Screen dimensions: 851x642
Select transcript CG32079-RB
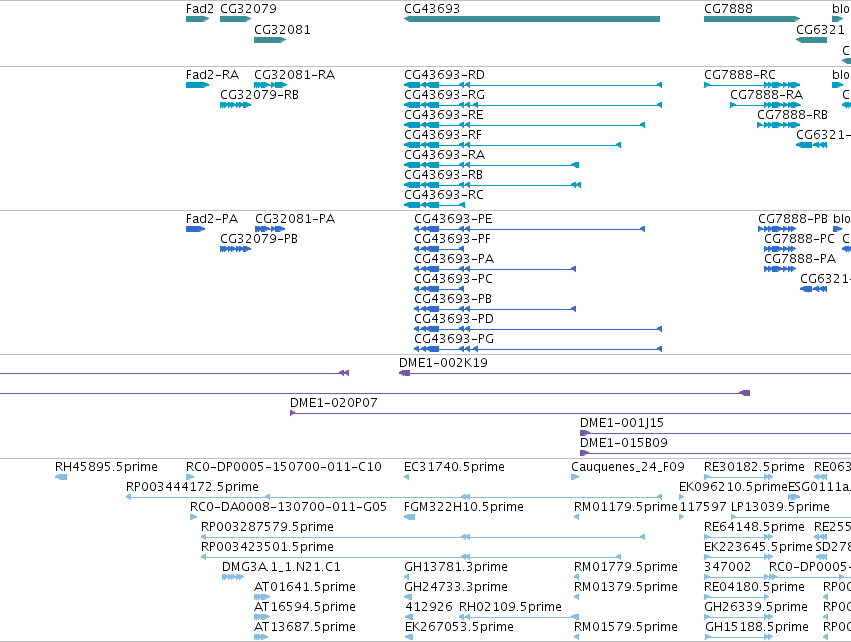point(235,105)
